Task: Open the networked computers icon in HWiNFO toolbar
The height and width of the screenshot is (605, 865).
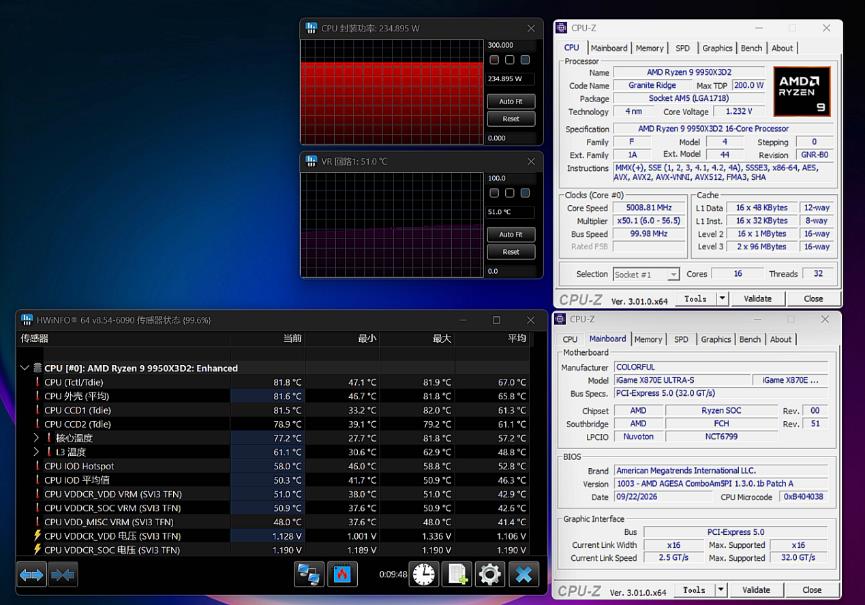Action: tap(309, 575)
